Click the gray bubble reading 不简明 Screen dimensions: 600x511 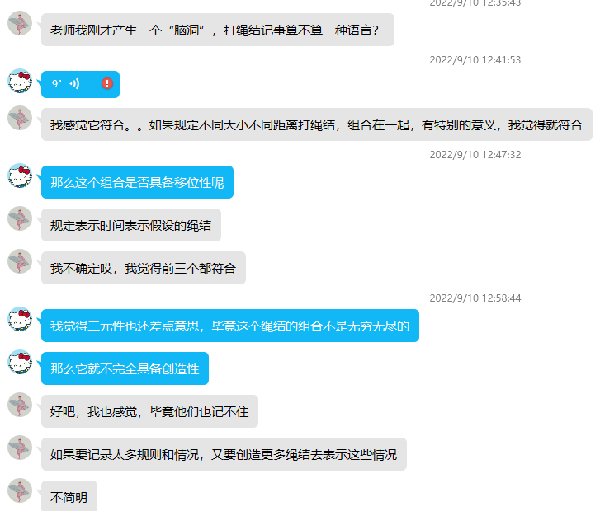pos(69,497)
